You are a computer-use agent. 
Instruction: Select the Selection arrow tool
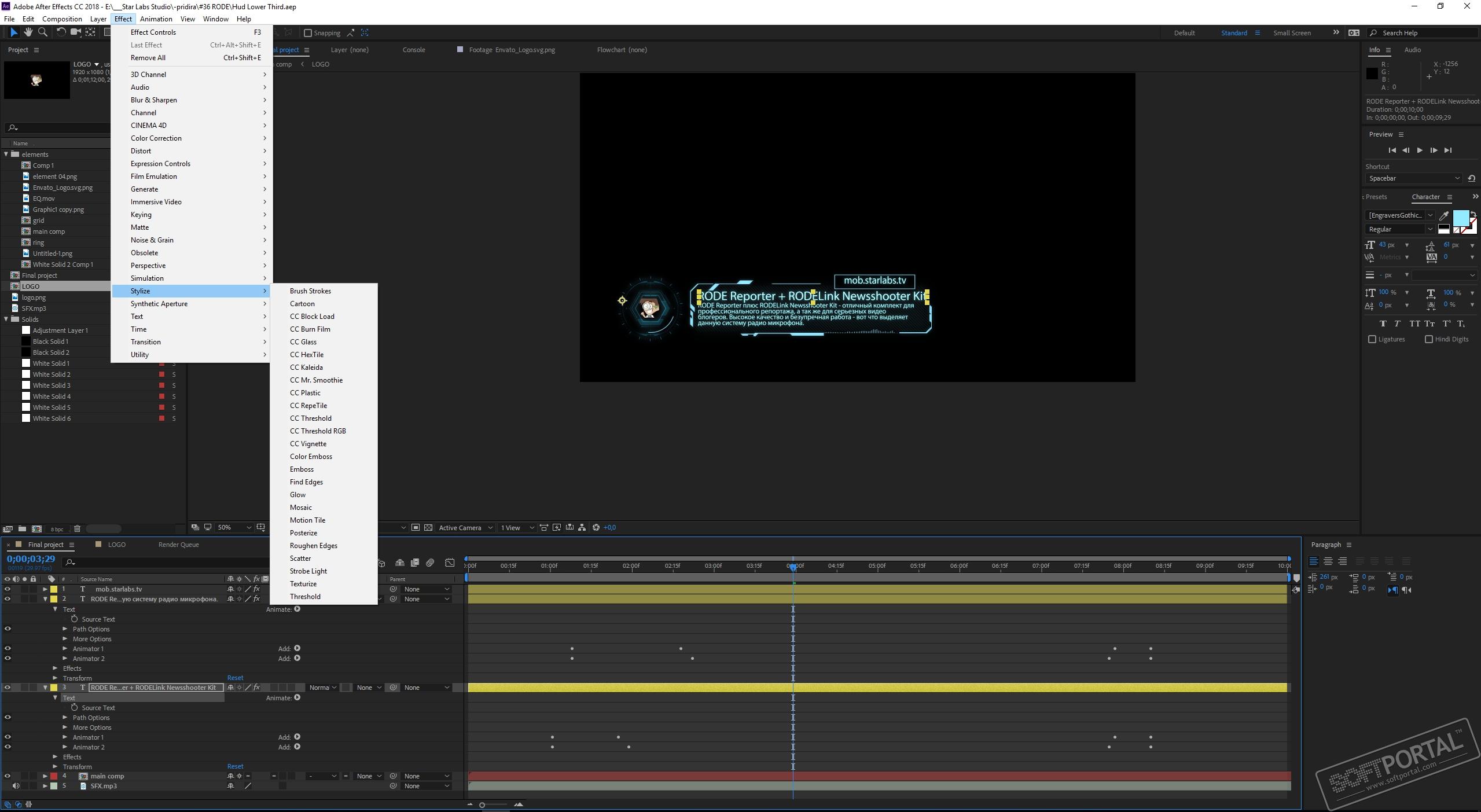point(14,32)
